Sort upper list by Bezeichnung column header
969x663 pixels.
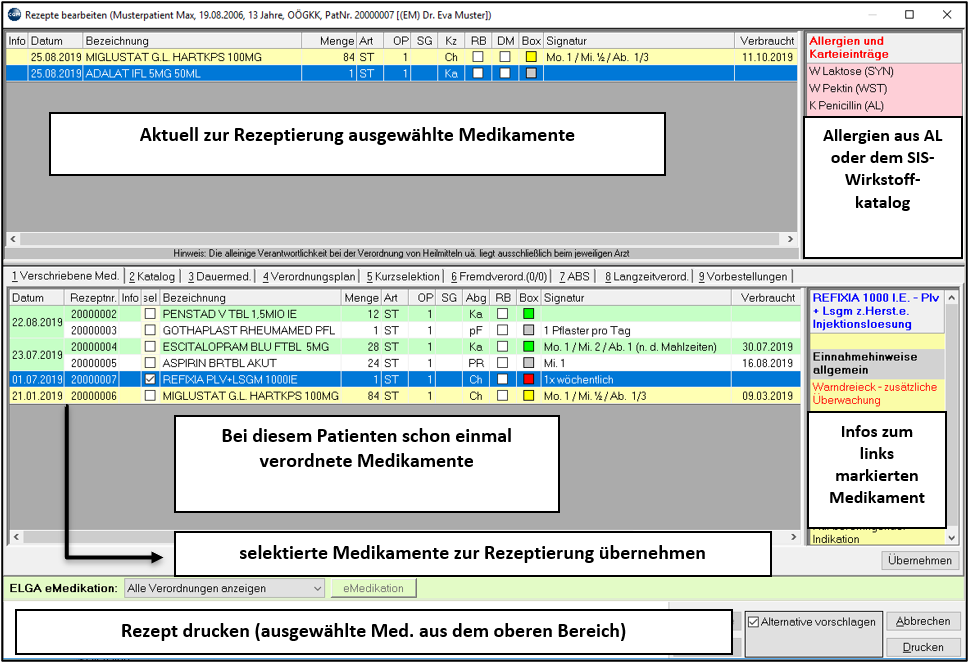pos(192,41)
